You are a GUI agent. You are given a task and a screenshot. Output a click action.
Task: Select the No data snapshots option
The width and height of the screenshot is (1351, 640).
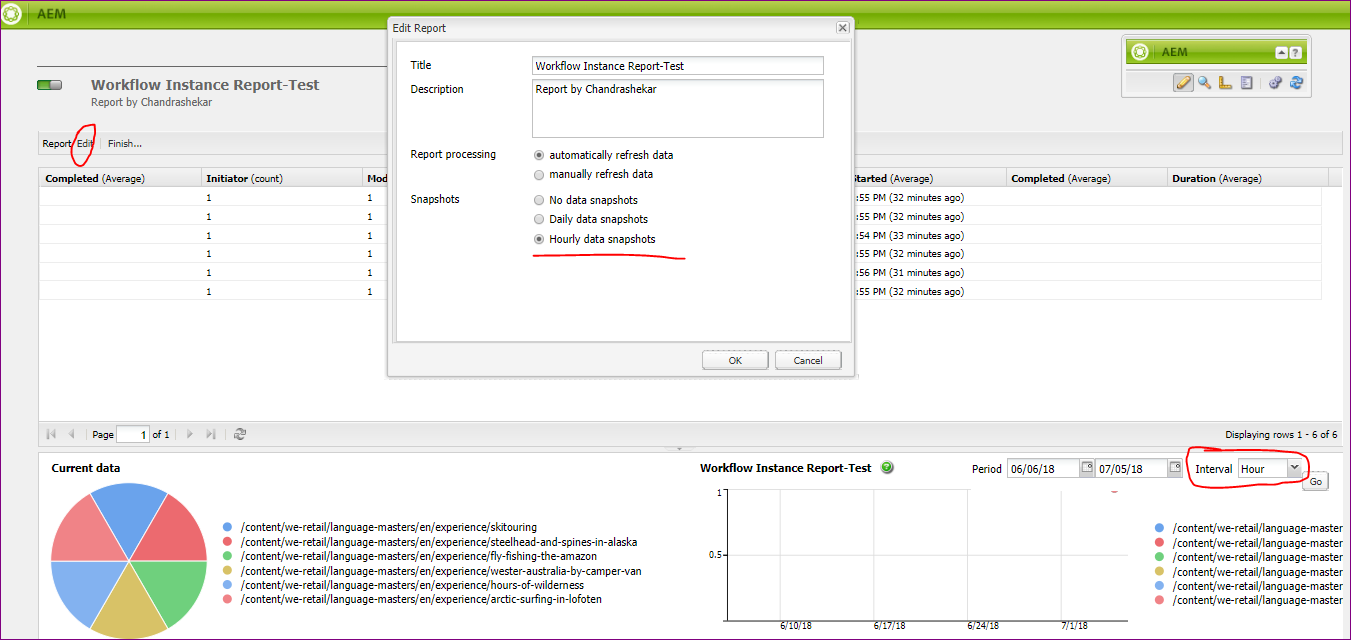(x=539, y=199)
